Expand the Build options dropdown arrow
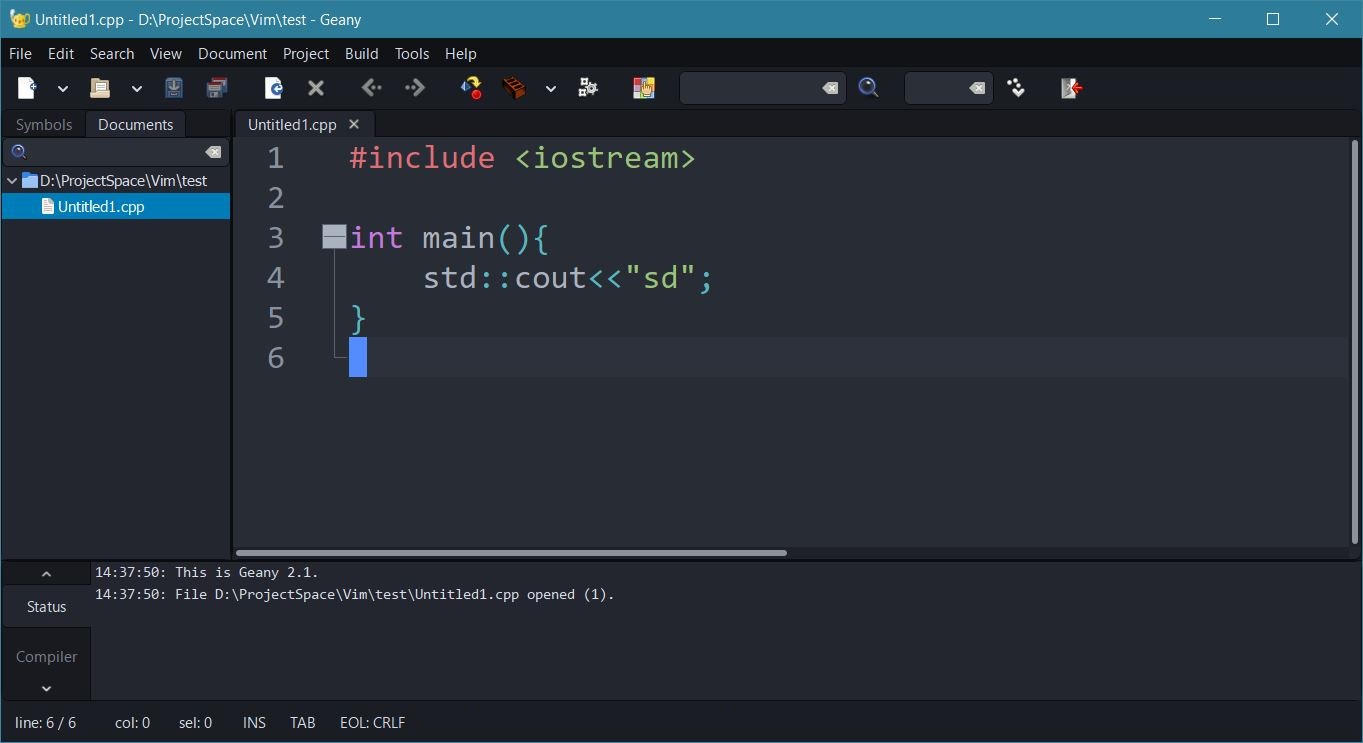1363x743 pixels. pyautogui.click(x=550, y=89)
